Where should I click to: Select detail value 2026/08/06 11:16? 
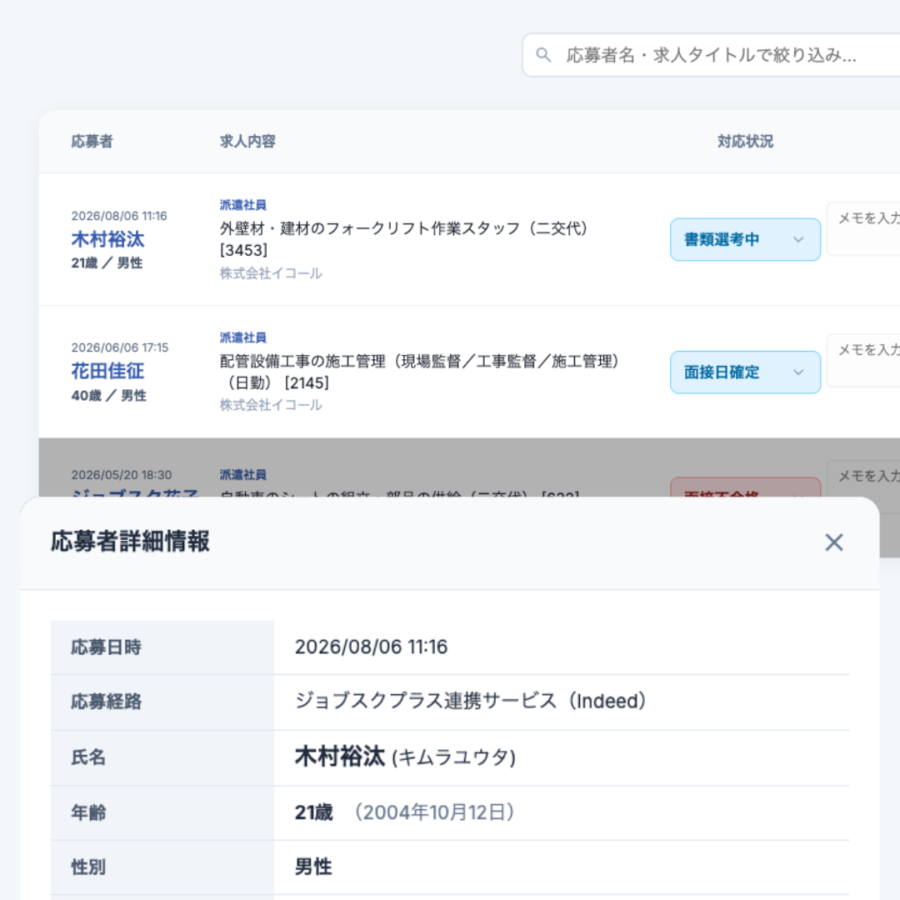point(371,647)
